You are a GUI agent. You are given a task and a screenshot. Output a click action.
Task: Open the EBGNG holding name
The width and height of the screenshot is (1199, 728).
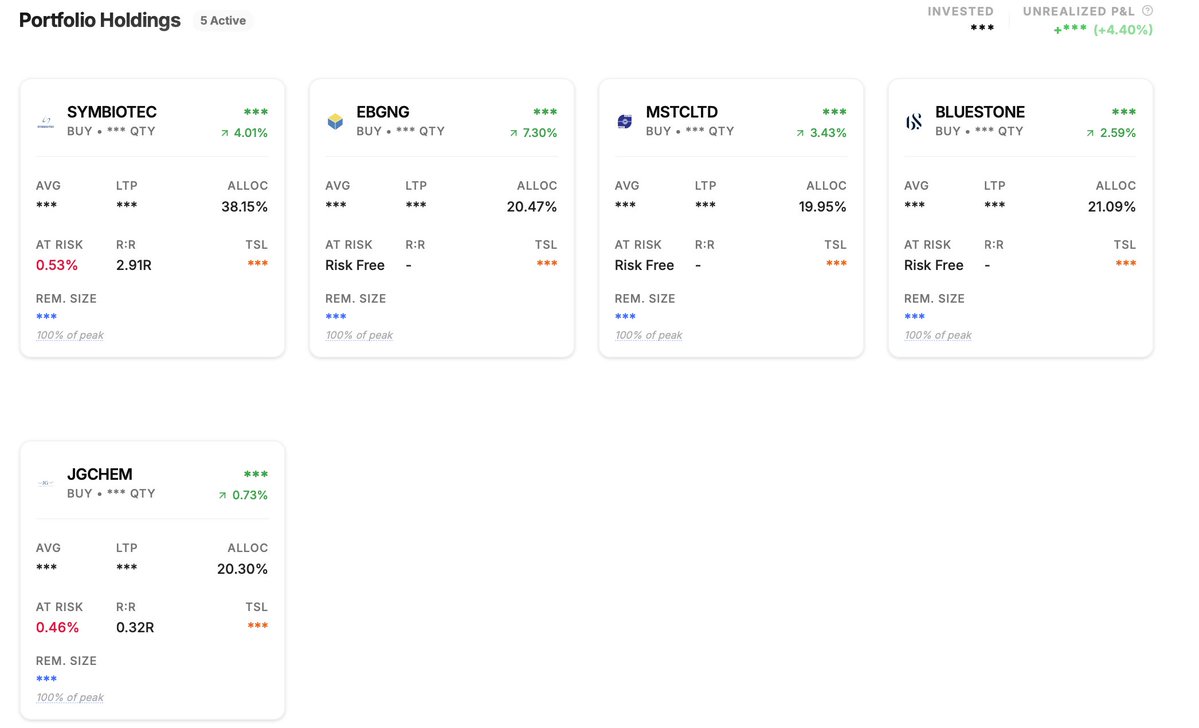383,112
